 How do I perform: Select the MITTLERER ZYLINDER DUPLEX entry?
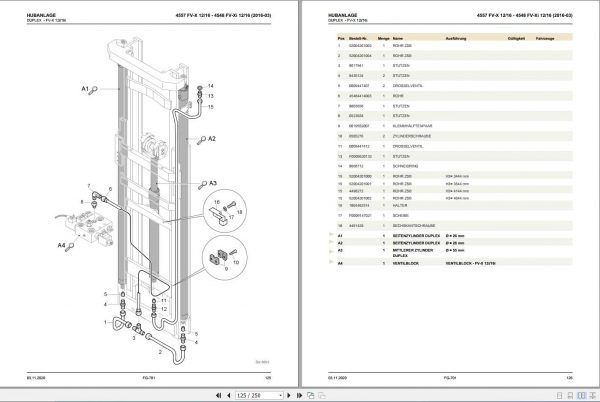413,253
